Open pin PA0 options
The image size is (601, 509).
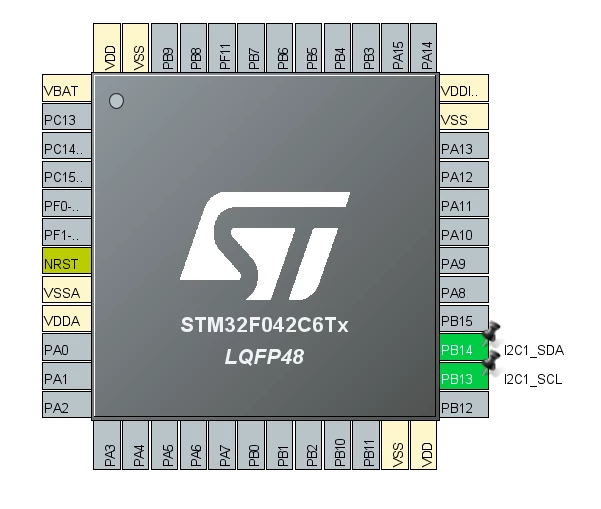pos(67,347)
